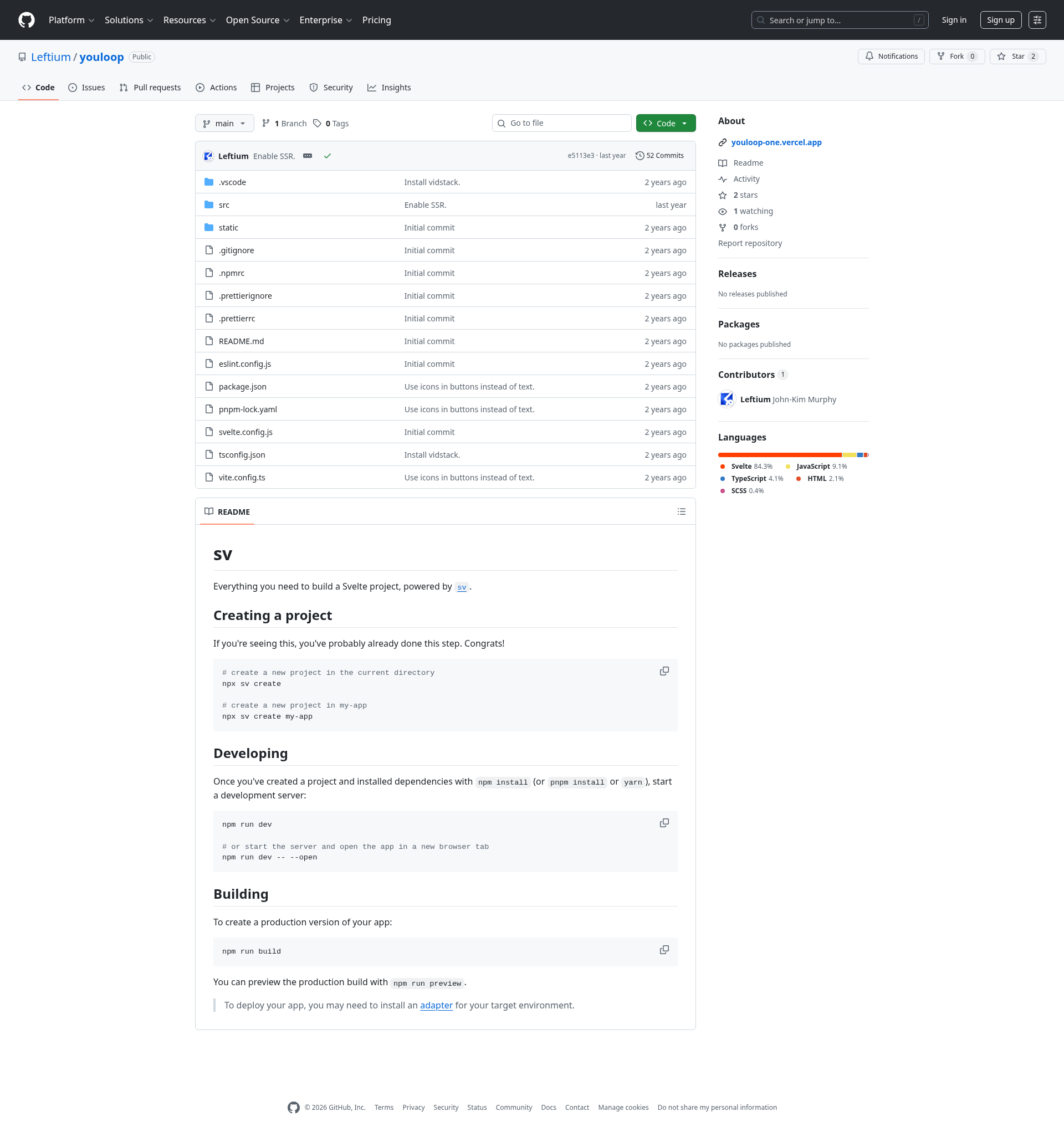Click the star icon beside 2 stars
This screenshot has height=1137, width=1064.
(723, 195)
